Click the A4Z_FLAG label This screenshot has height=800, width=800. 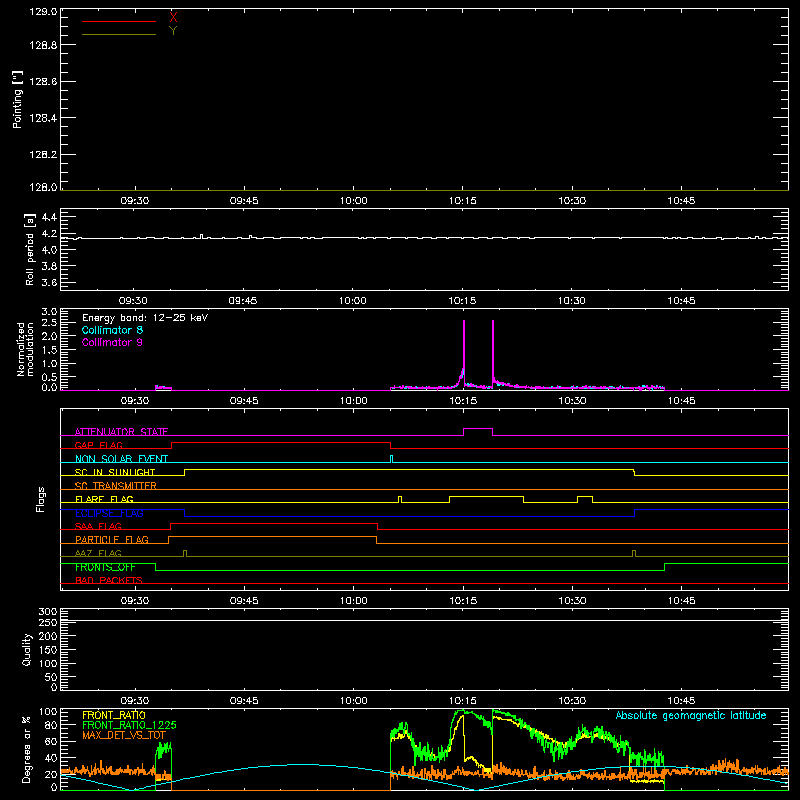pyautogui.click(x=98, y=553)
